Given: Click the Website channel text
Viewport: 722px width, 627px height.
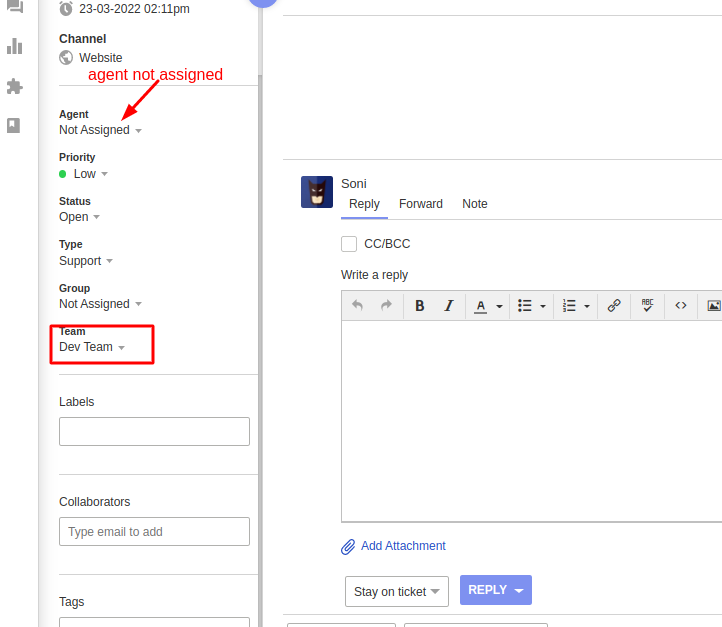Looking at the screenshot, I should [100, 58].
